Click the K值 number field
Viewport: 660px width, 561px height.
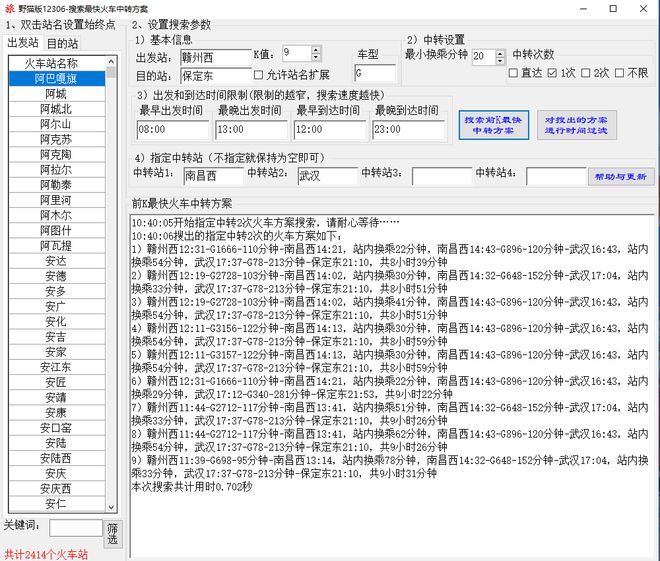pyautogui.click(x=297, y=53)
